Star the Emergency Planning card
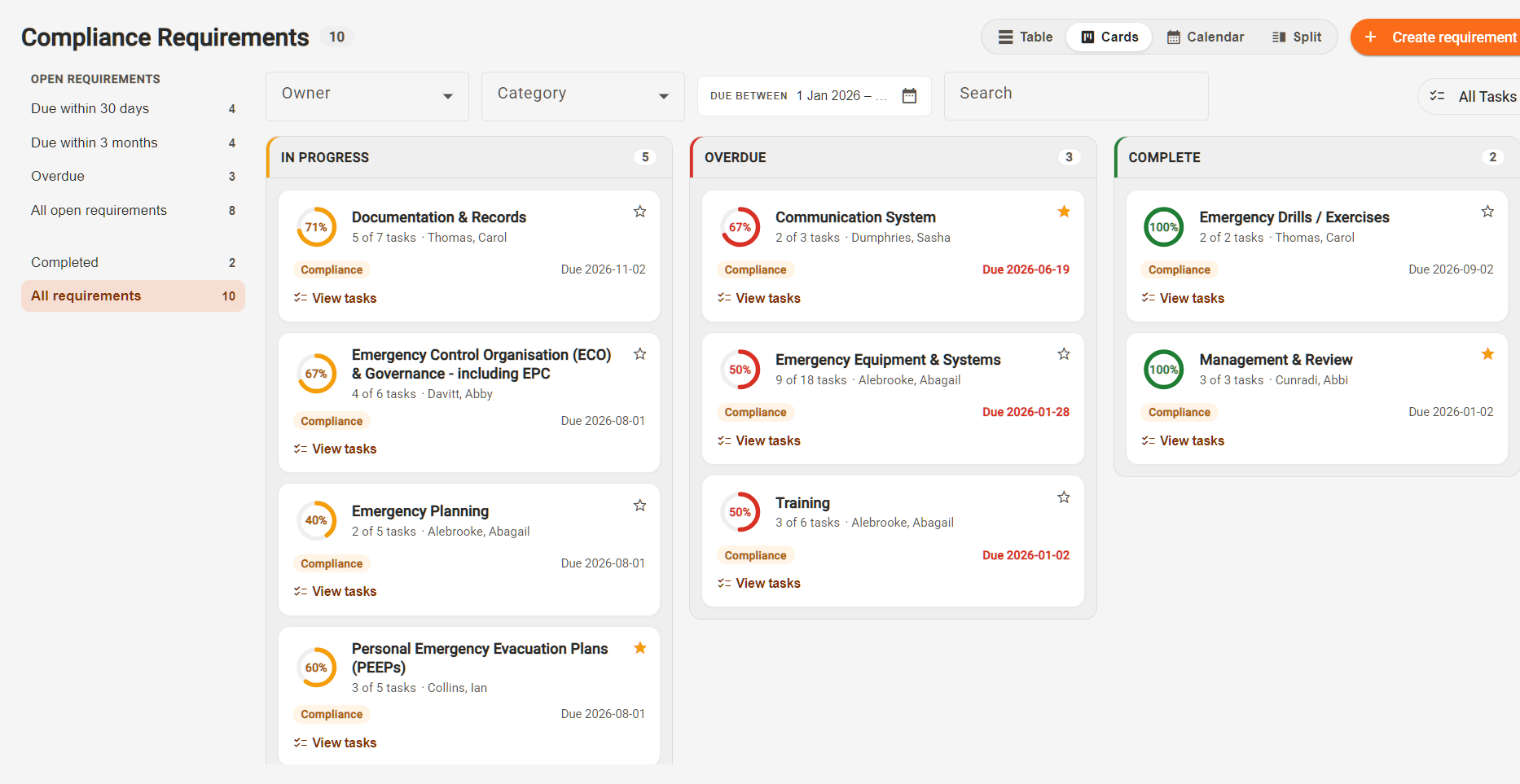 640,506
